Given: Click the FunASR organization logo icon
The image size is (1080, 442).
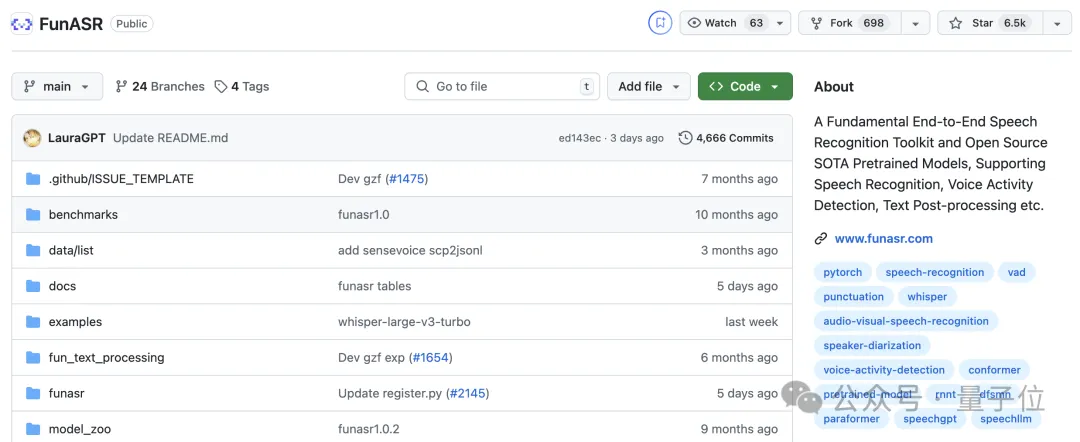Looking at the screenshot, I should [x=22, y=24].
